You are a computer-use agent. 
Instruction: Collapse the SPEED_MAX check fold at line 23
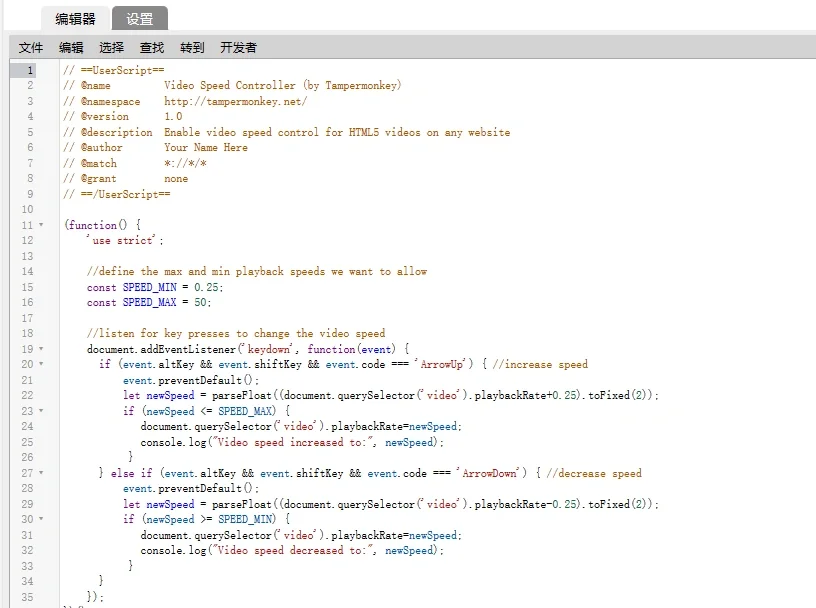coord(41,411)
